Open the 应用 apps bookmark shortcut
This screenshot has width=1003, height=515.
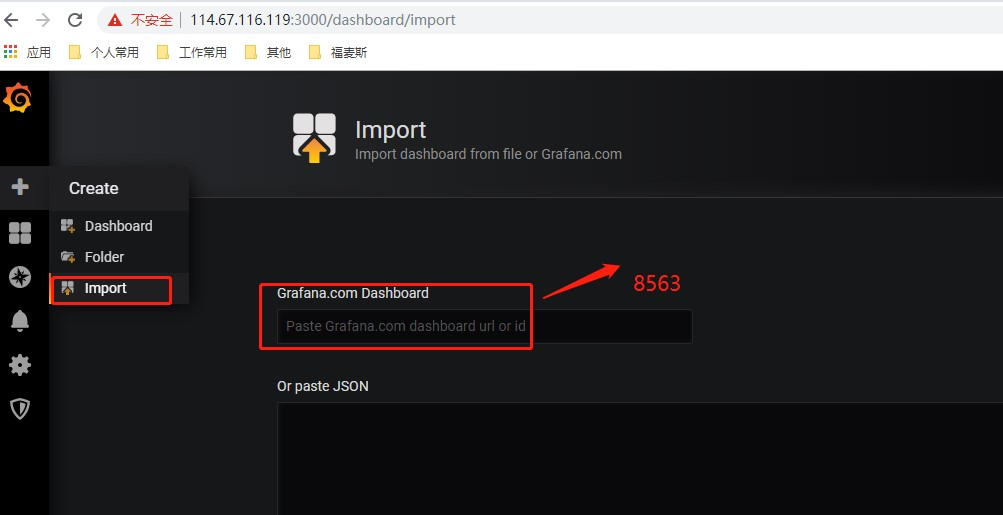coord(27,52)
